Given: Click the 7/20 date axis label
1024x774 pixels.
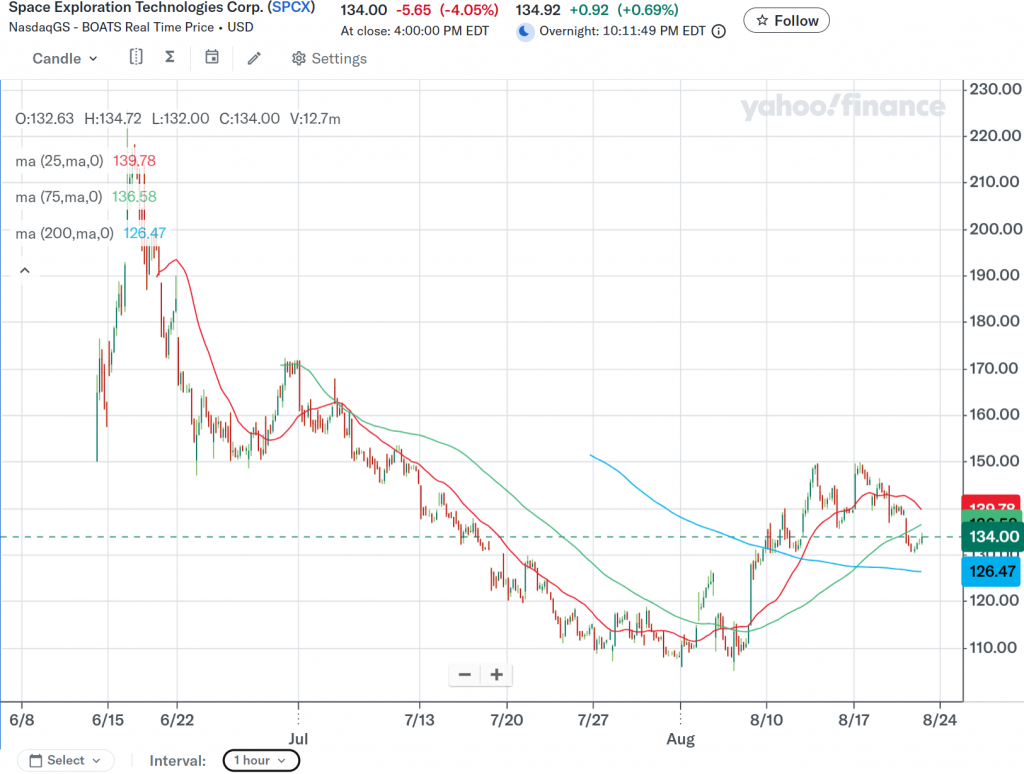Looking at the screenshot, I should click(506, 720).
